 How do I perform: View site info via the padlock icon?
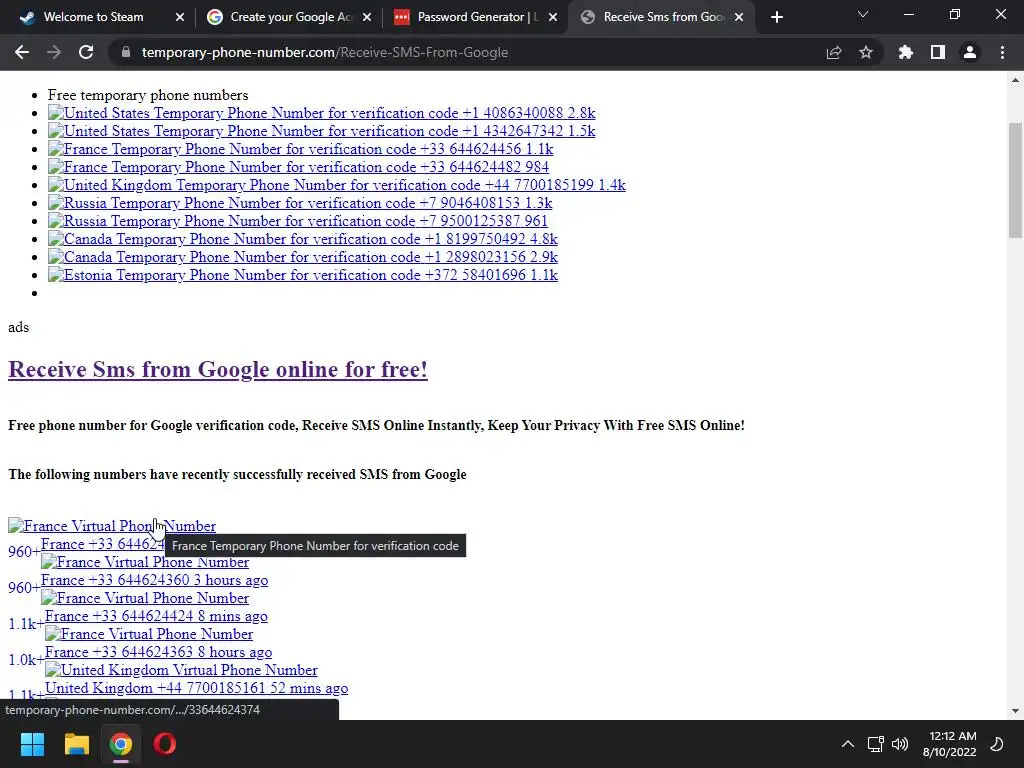coord(126,52)
